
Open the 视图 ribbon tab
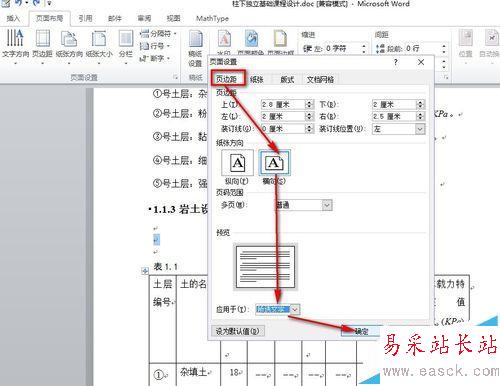173,18
